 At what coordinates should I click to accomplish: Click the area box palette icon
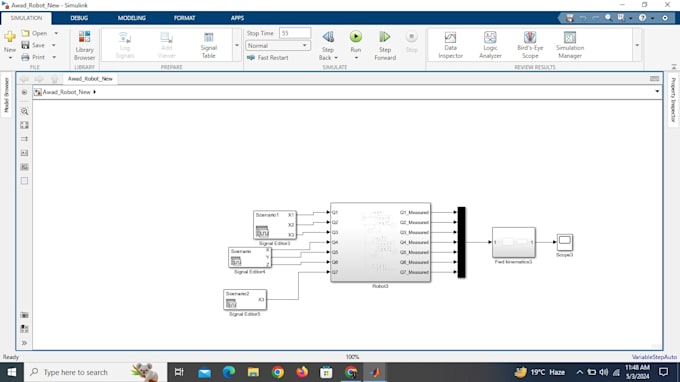click(x=24, y=181)
